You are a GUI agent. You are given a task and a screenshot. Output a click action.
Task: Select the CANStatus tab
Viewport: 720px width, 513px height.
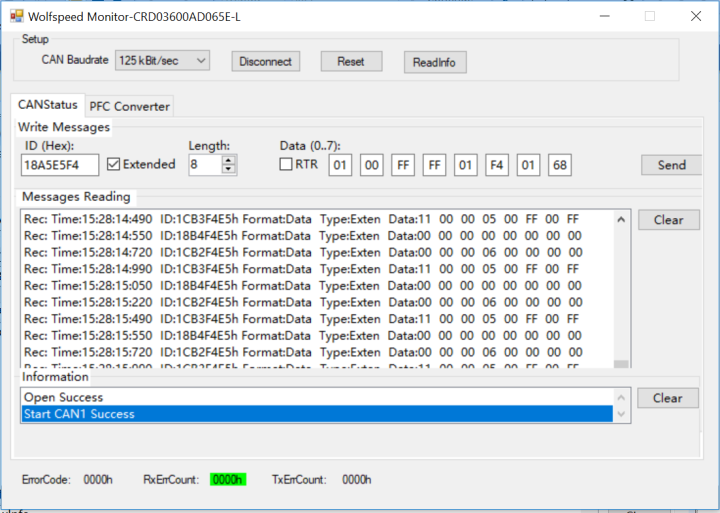tap(48, 105)
